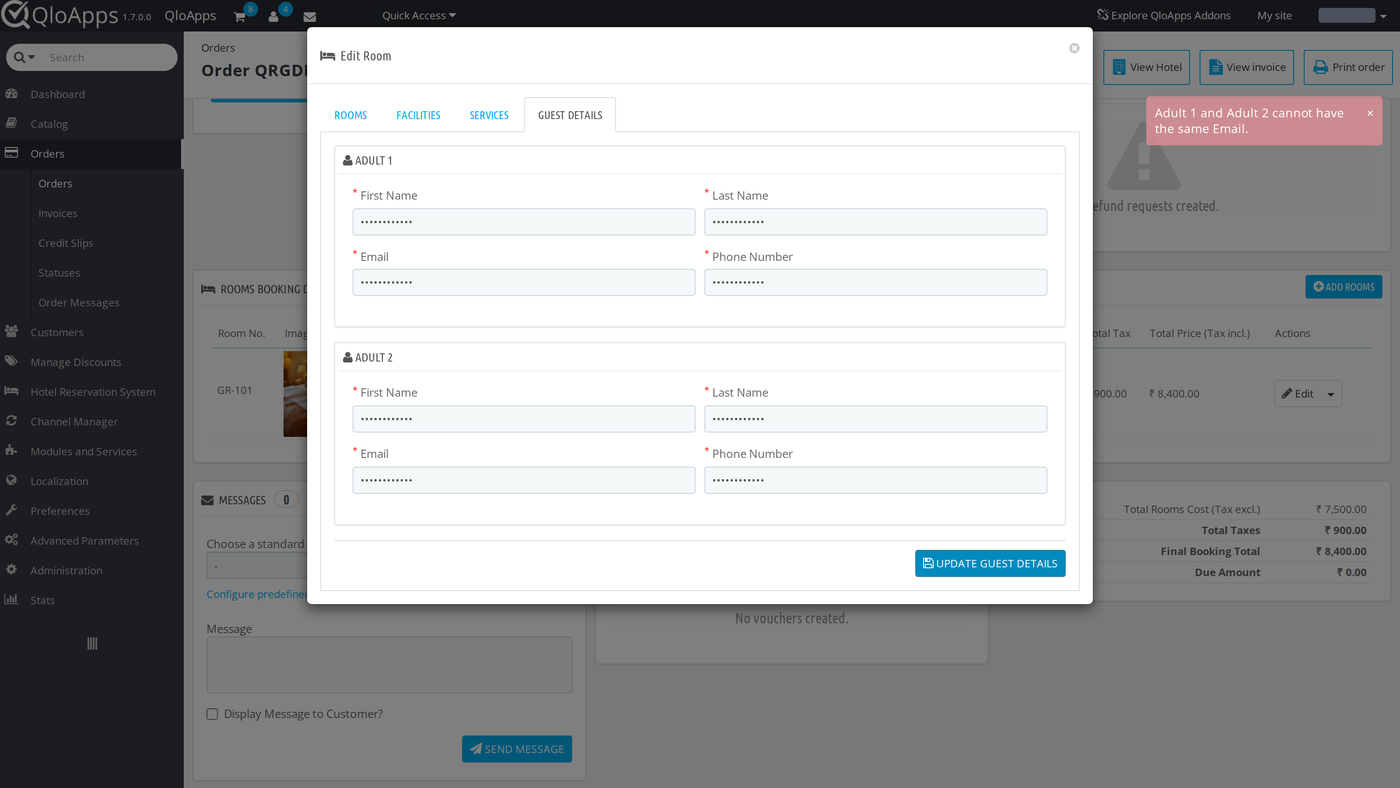The height and width of the screenshot is (788, 1400).
Task: Click the View Hotel button
Action: (x=1145, y=67)
